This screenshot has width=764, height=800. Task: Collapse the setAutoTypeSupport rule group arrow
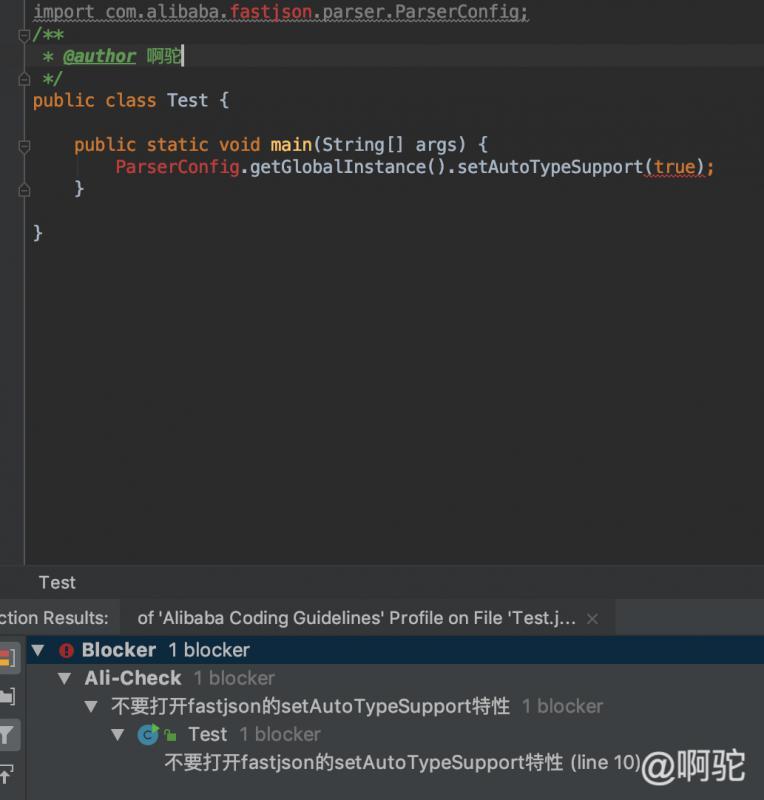pos(91,706)
